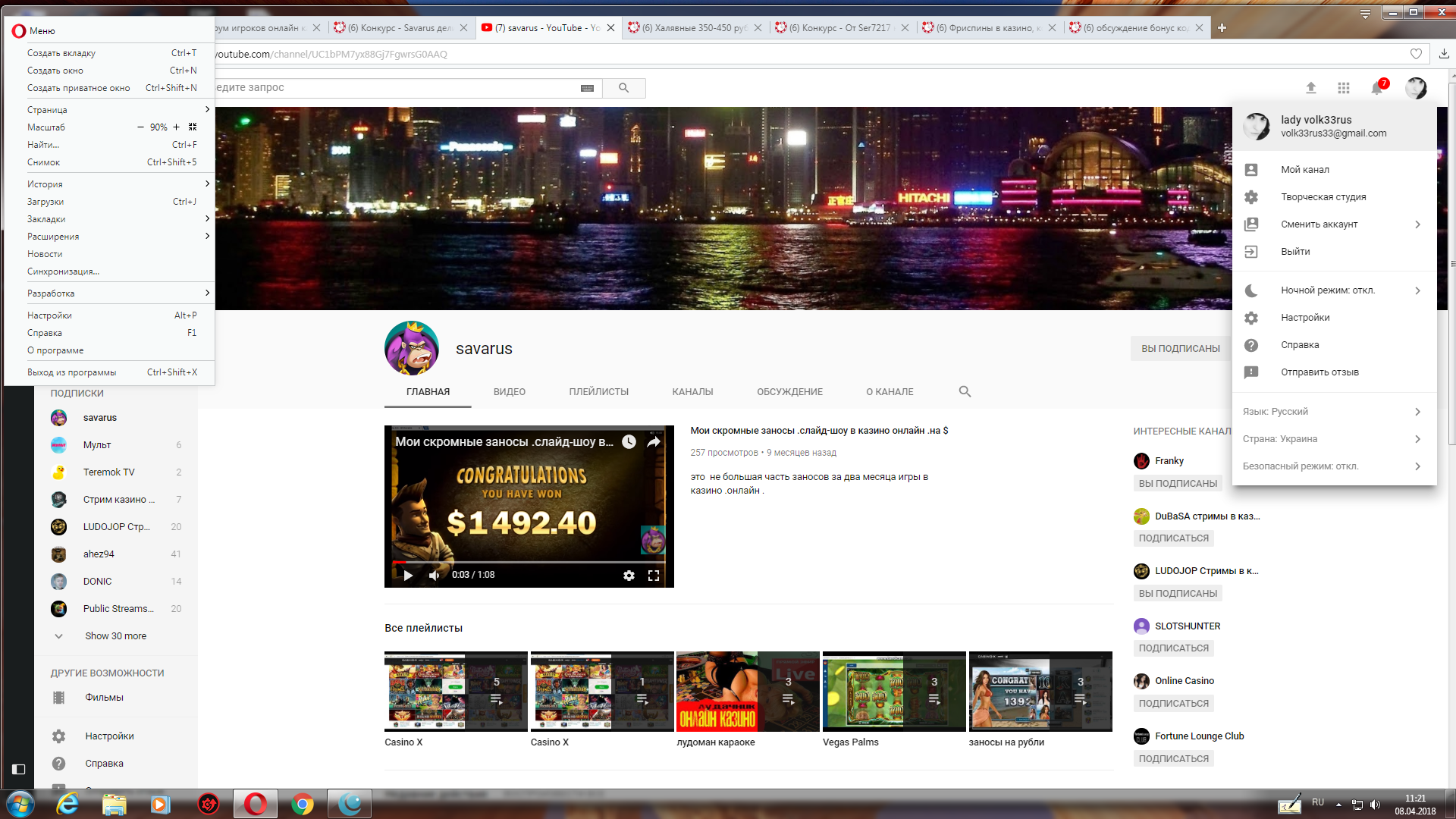Screen dimensions: 1456x819
Task: Click the channel search magnifier icon
Action: click(x=965, y=392)
